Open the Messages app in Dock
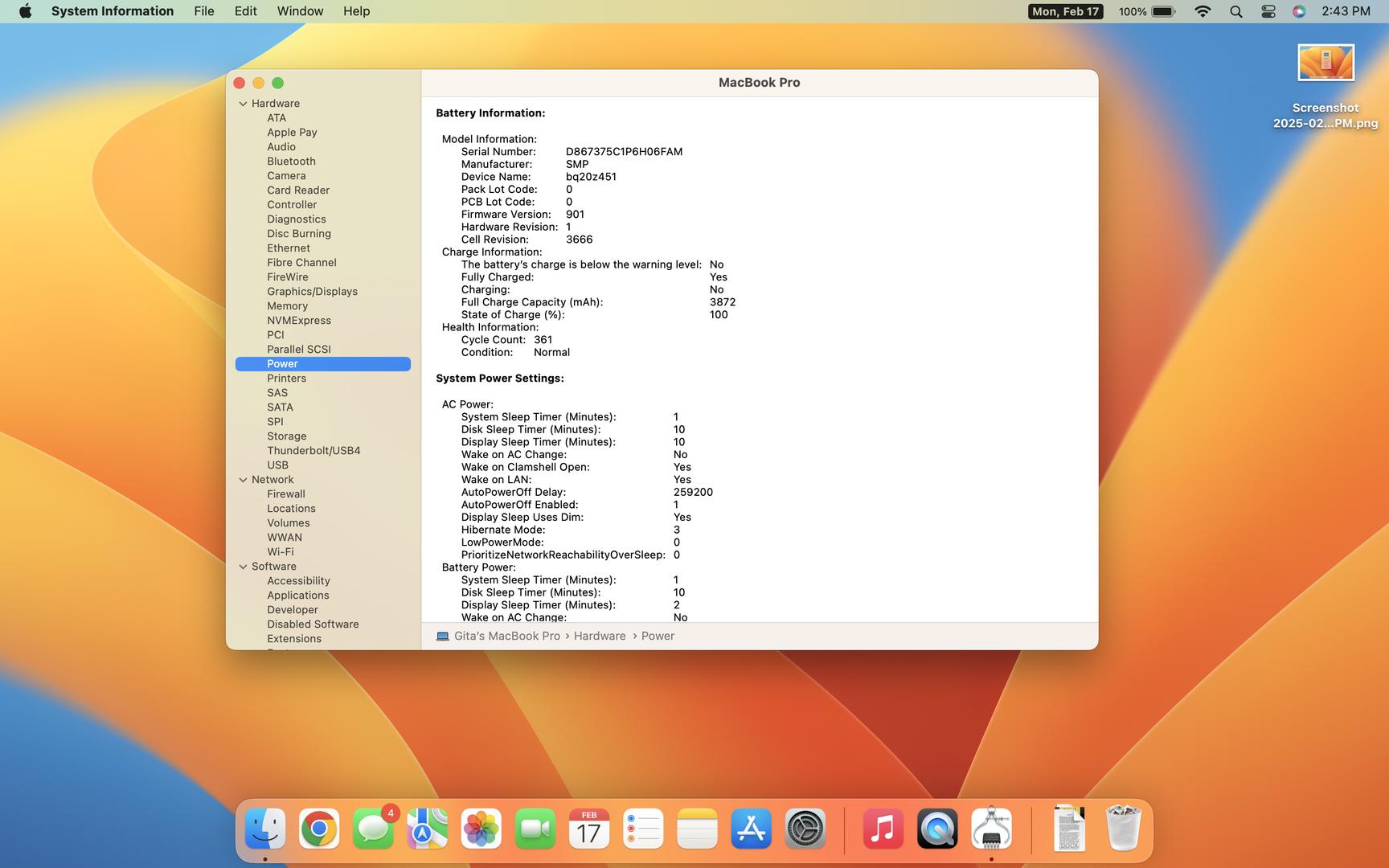This screenshot has height=868, width=1389. pyautogui.click(x=373, y=829)
